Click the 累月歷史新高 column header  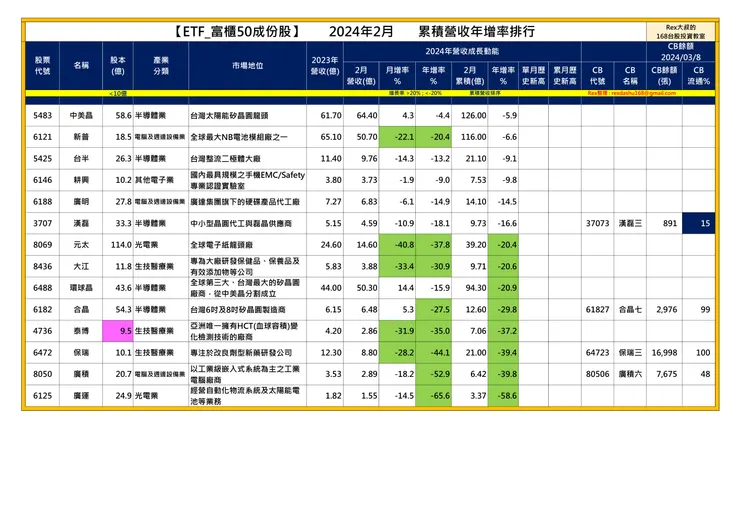coord(565,76)
